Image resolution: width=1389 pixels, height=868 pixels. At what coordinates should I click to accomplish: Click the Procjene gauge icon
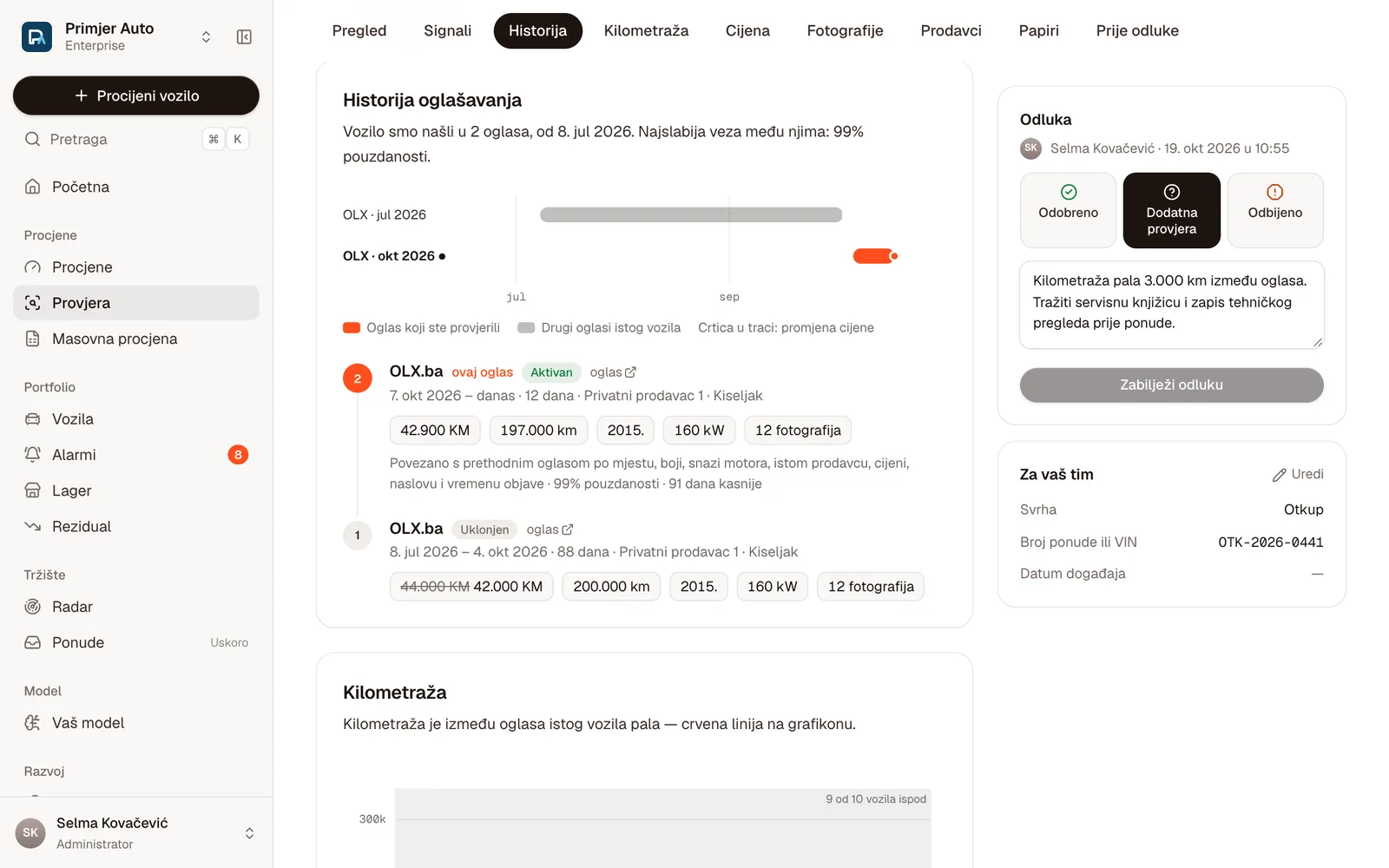33,267
